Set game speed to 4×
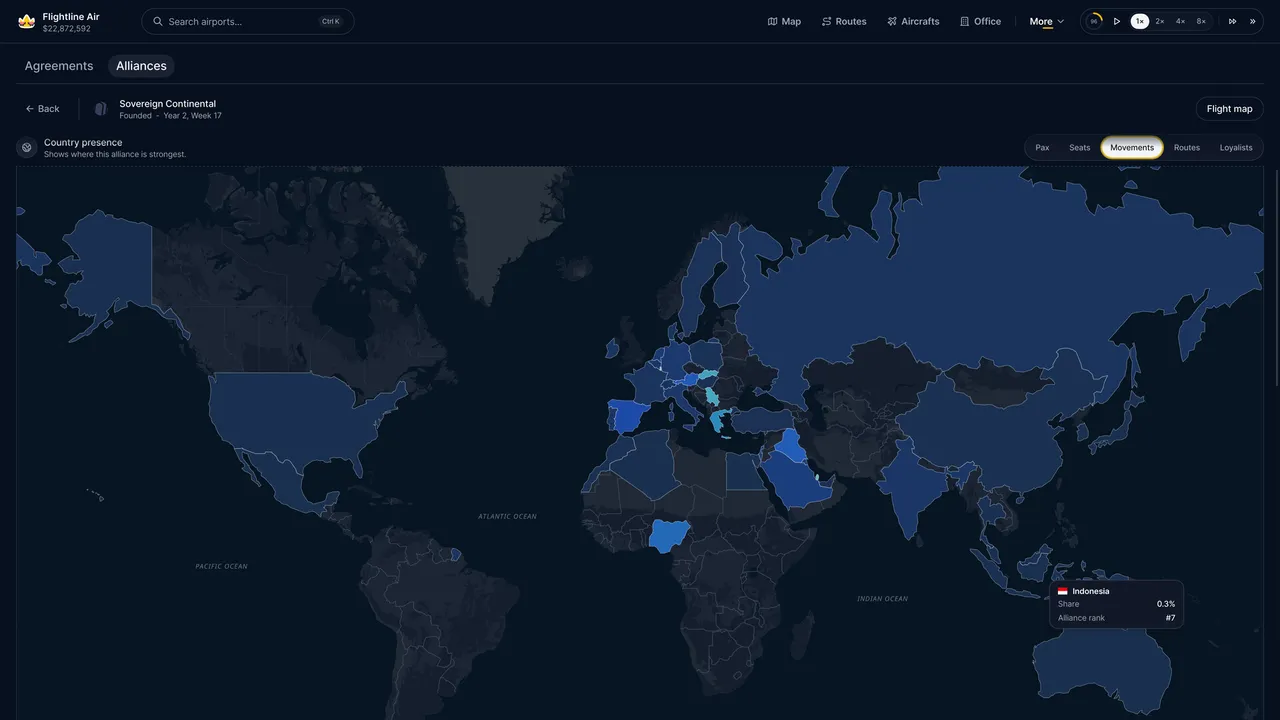Image resolution: width=1280 pixels, height=720 pixels. pos(1180,21)
